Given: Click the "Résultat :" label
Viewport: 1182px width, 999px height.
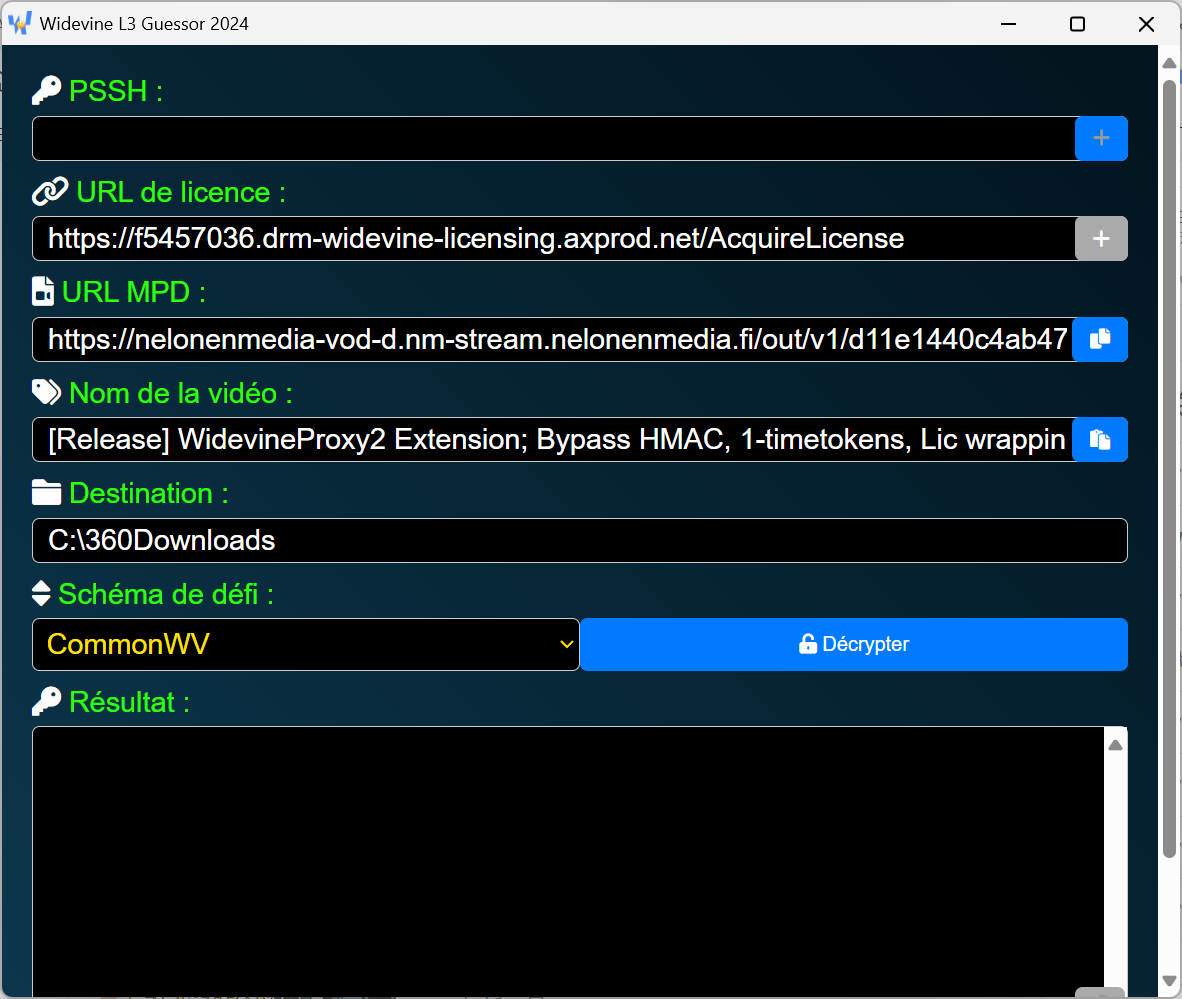Looking at the screenshot, I should click(129, 701).
